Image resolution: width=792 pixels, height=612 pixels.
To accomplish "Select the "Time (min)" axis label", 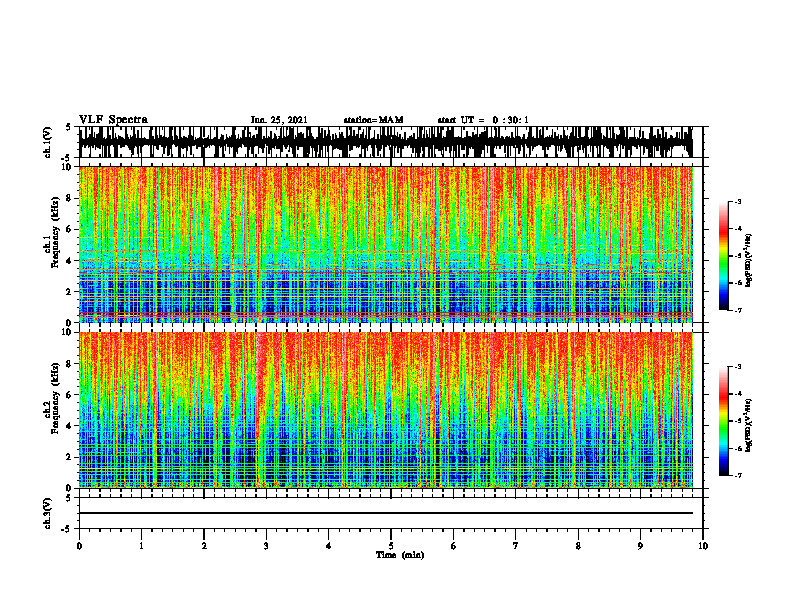I will click(x=400, y=555).
